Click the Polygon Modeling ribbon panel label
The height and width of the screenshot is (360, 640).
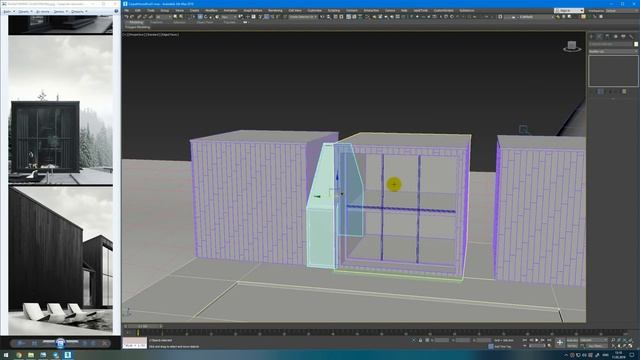coord(138,27)
